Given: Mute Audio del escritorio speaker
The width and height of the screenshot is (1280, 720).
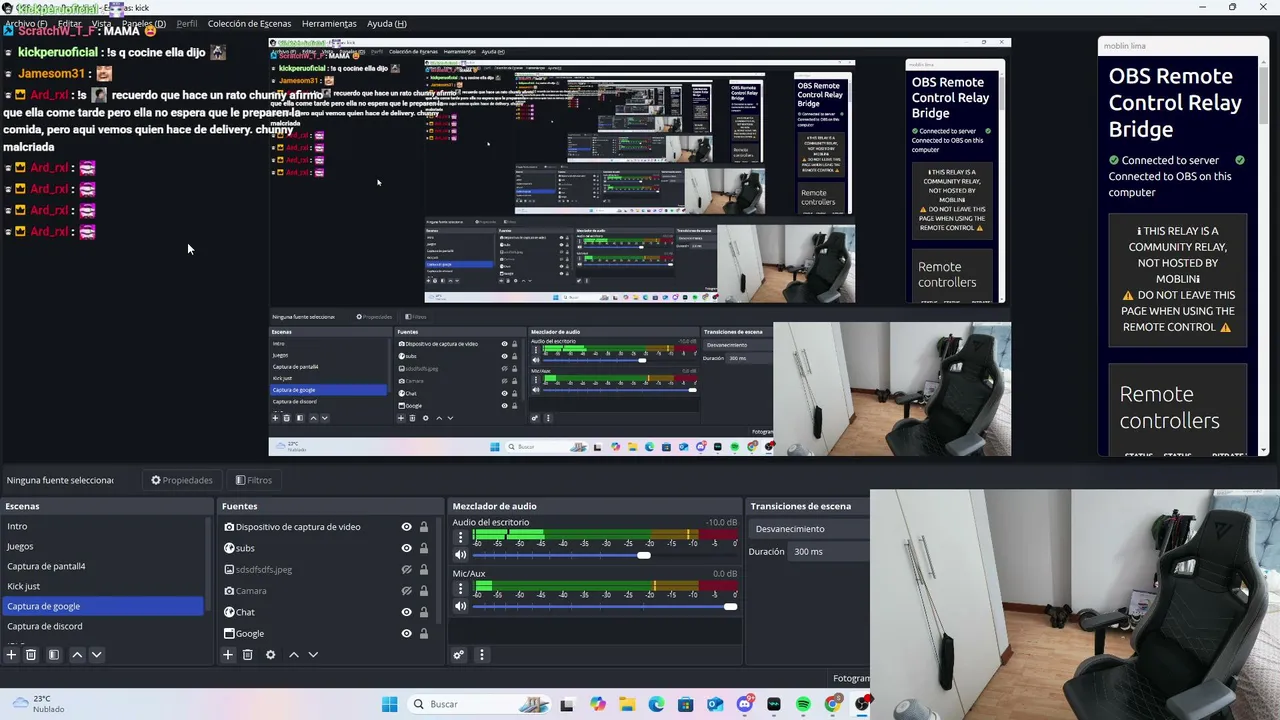Looking at the screenshot, I should click(461, 555).
